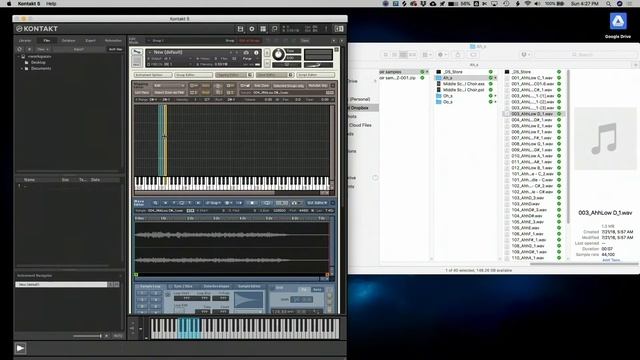Click the minimized view icon in Kontakt header

click(275, 29)
